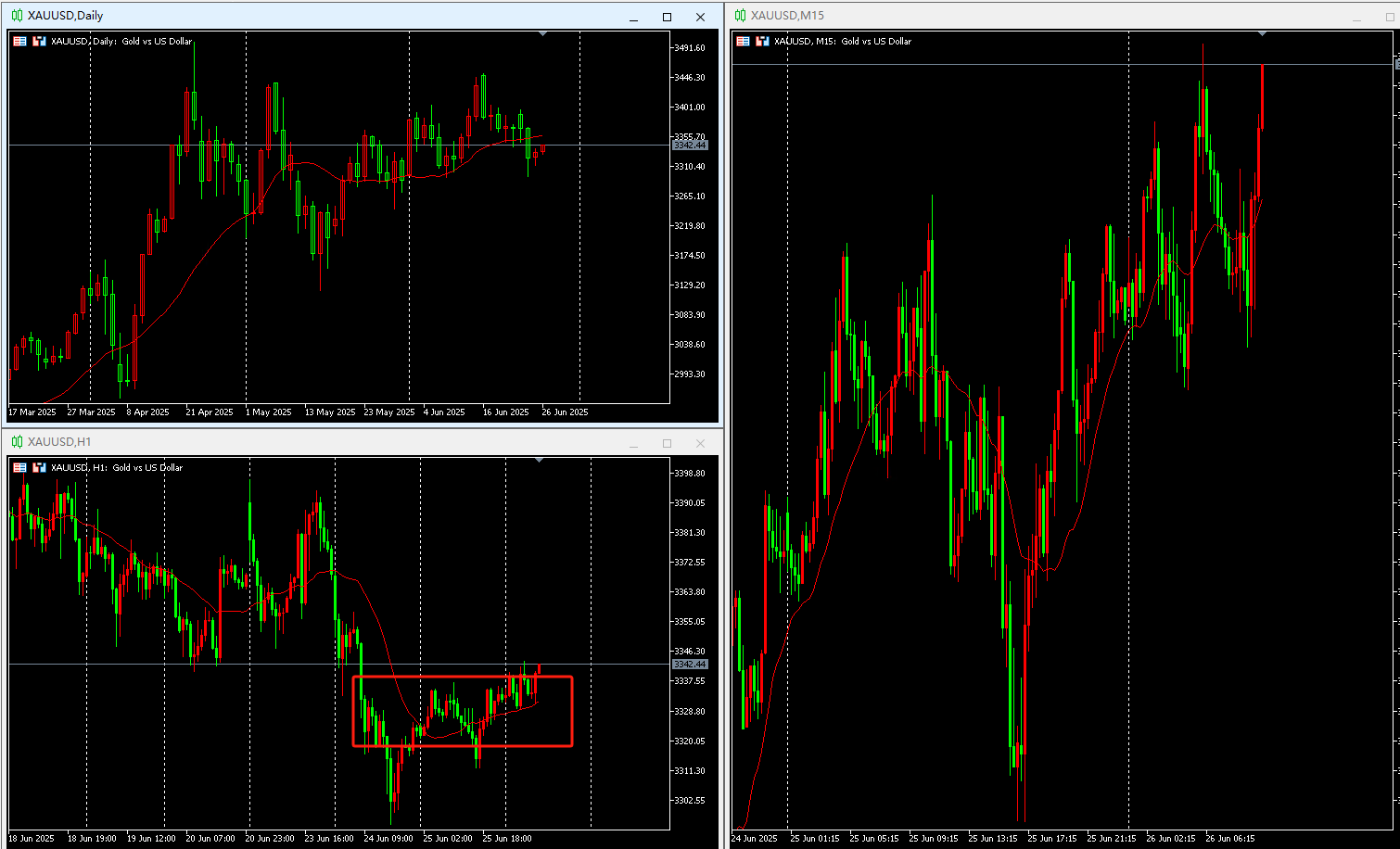
Task: Click 'XAUUSD, H1: Gold vs US Dollar' chart label
Action: pos(117,467)
